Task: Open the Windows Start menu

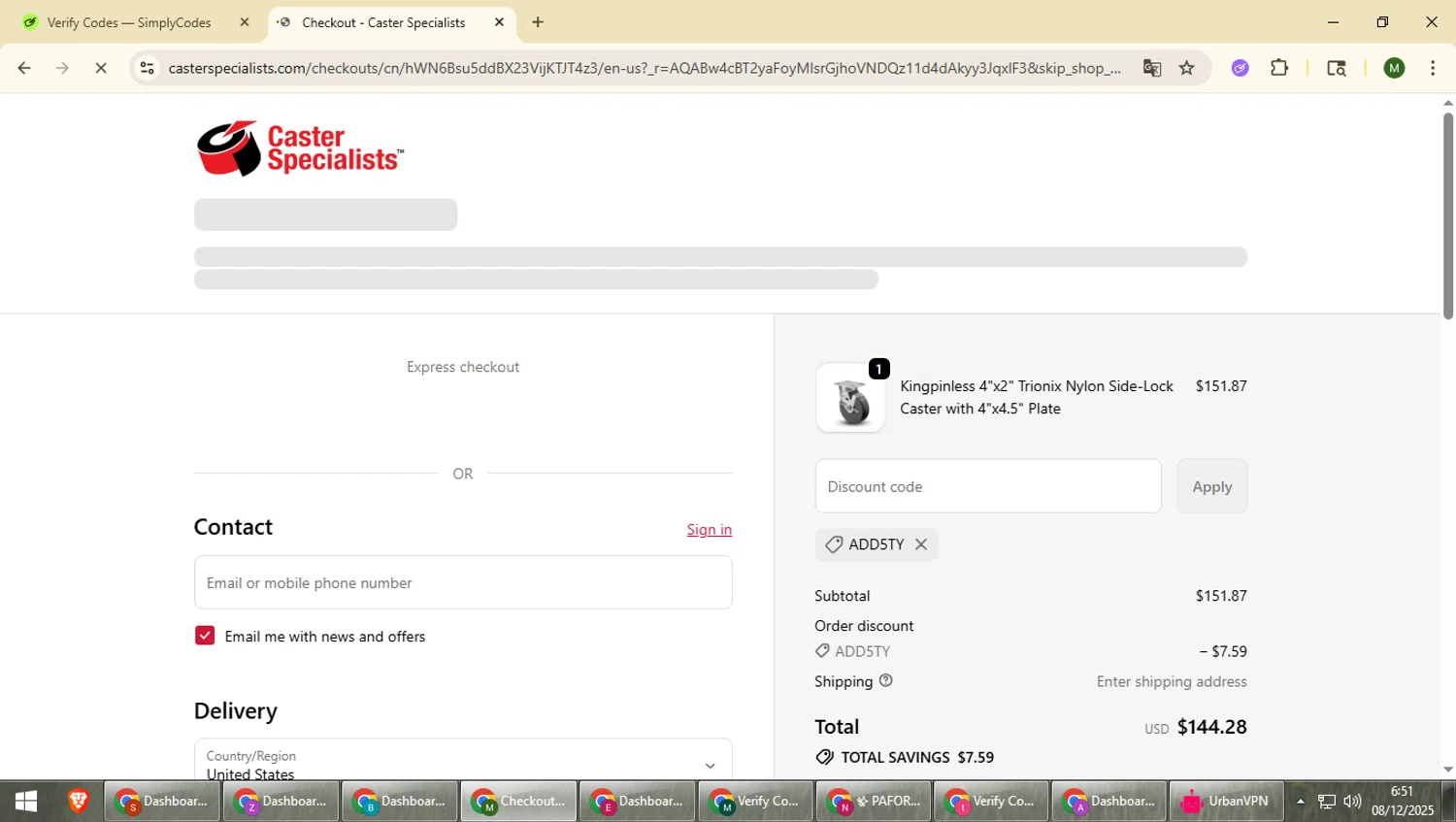Action: (x=26, y=801)
